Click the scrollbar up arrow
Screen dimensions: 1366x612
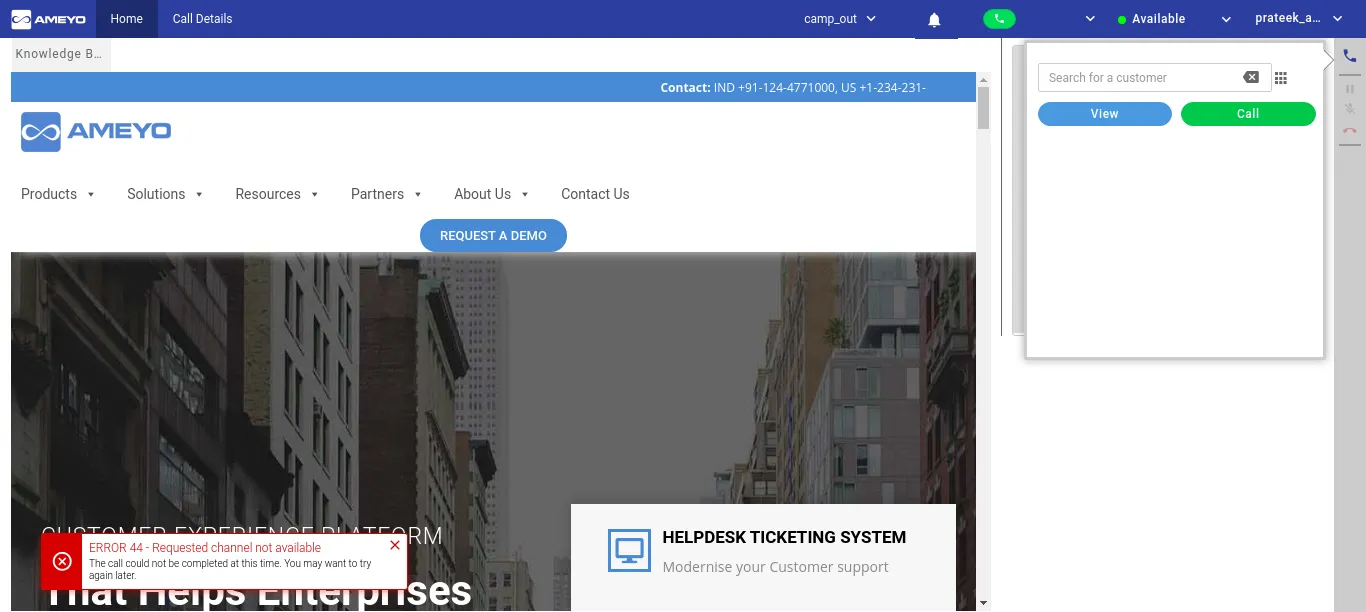click(983, 80)
